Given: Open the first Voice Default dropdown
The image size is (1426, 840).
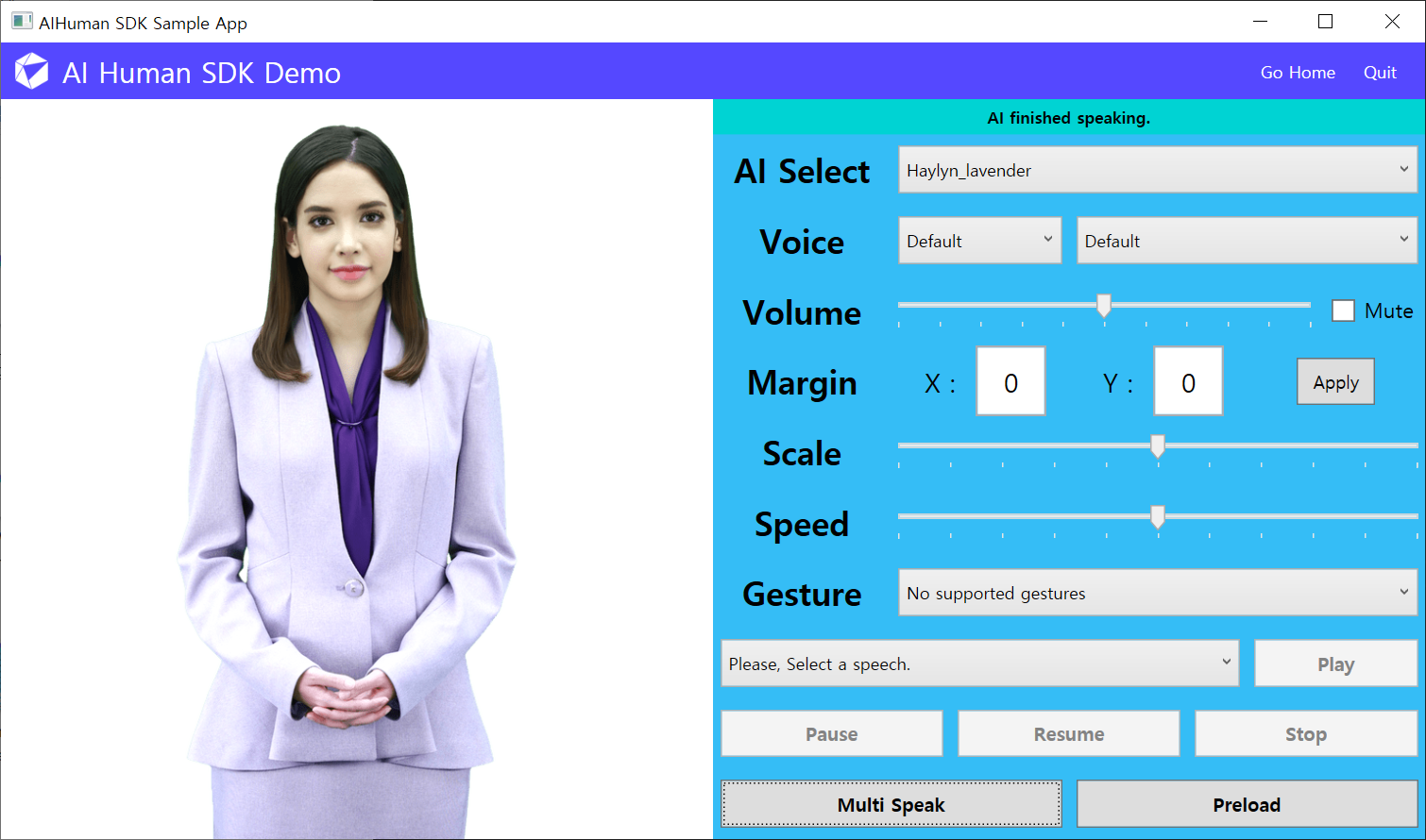Looking at the screenshot, I should point(979,241).
